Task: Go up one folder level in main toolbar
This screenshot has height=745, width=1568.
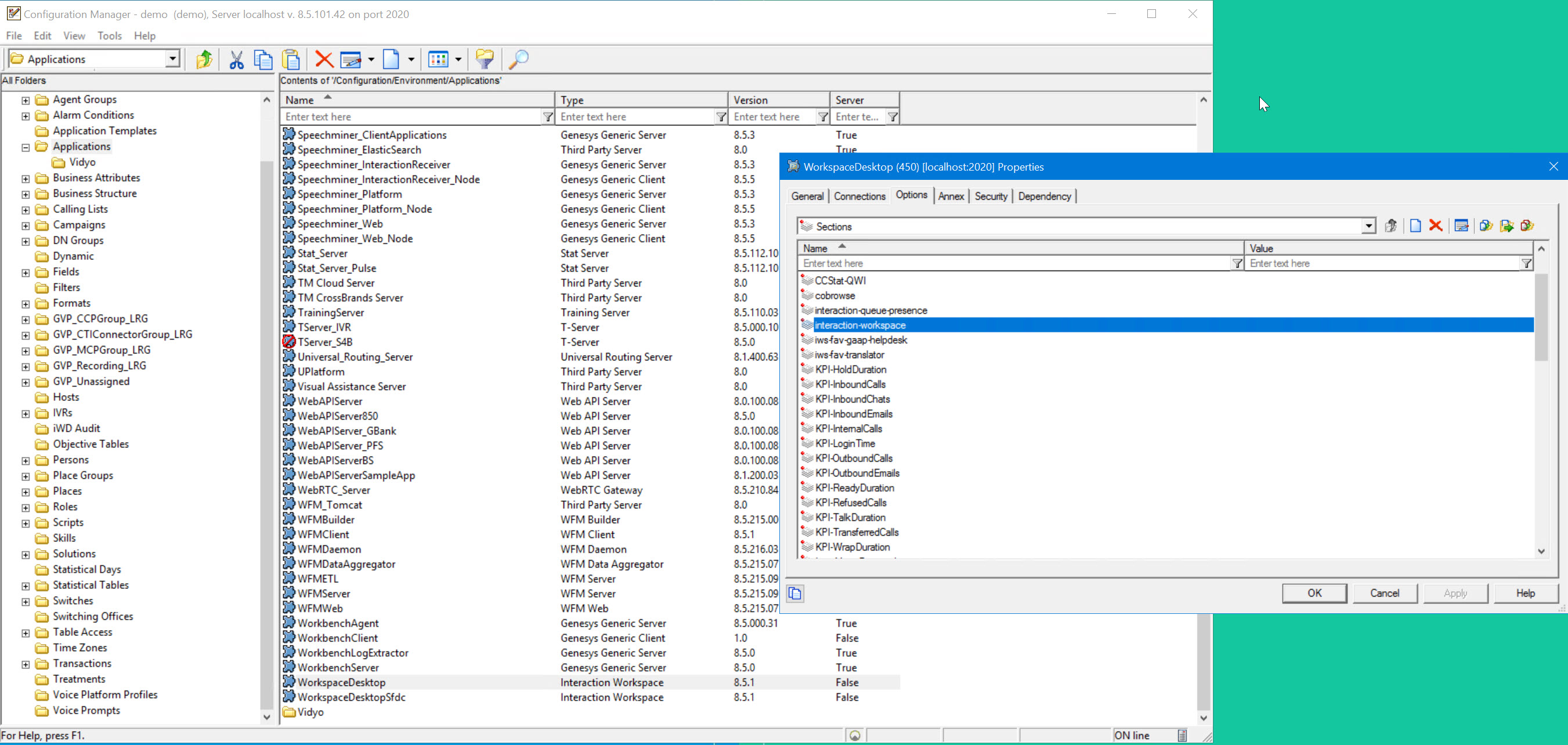Action: click(204, 59)
